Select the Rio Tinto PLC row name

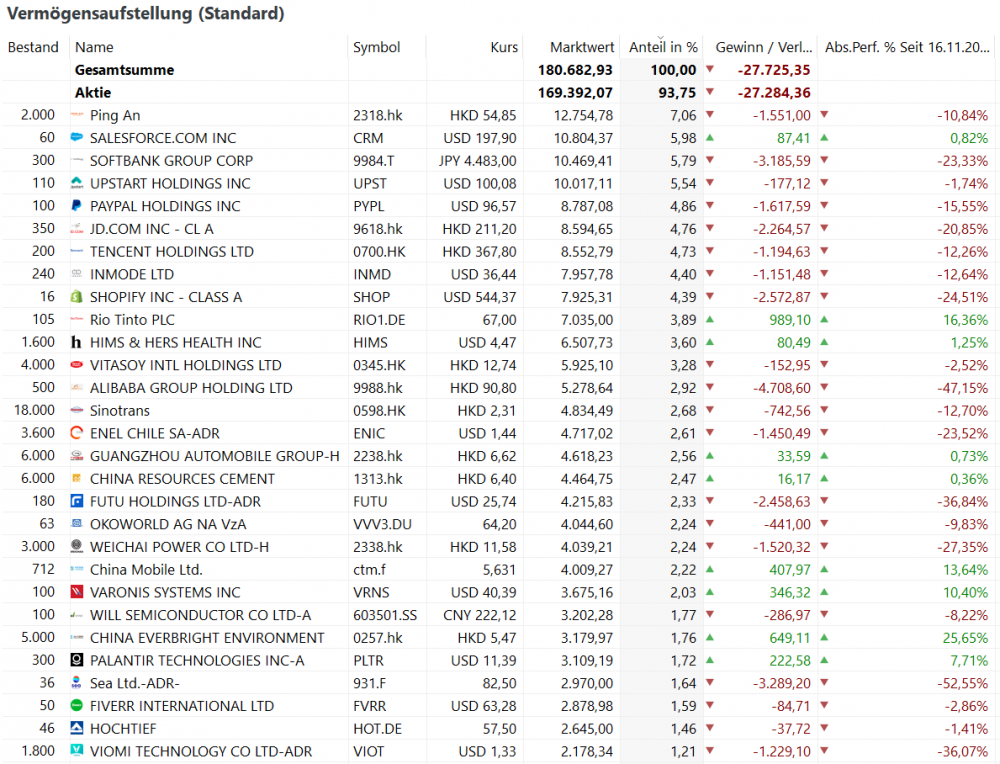pos(132,320)
